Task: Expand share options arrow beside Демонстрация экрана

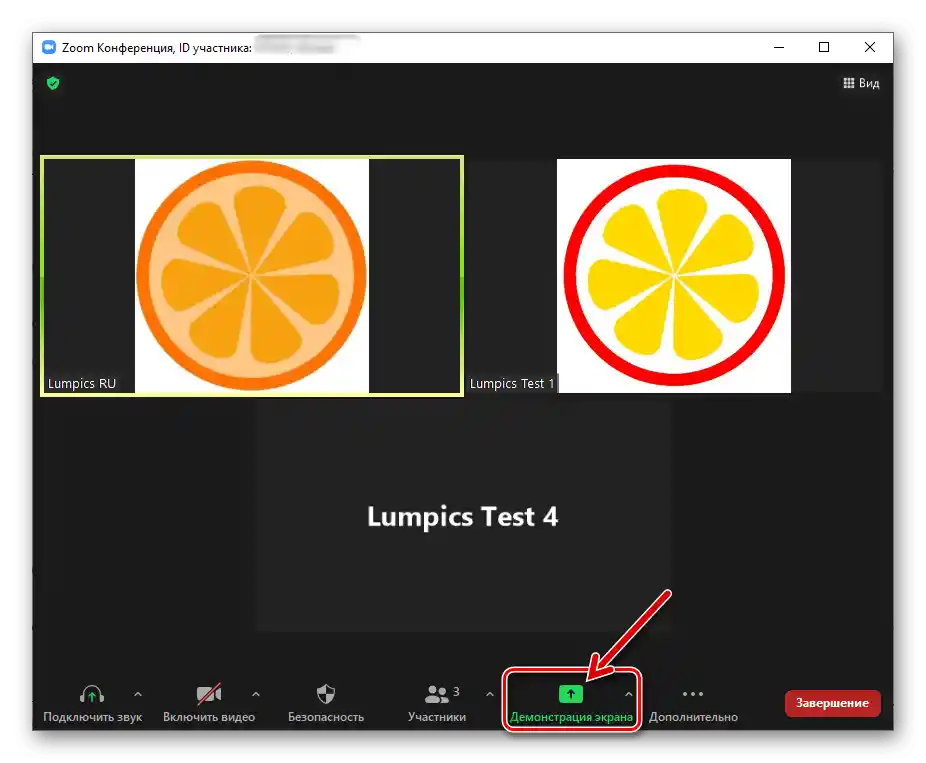Action: click(x=629, y=694)
